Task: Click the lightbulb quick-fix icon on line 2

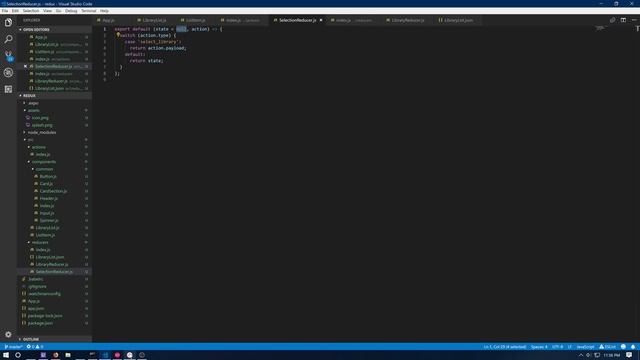Action: coord(118,35)
